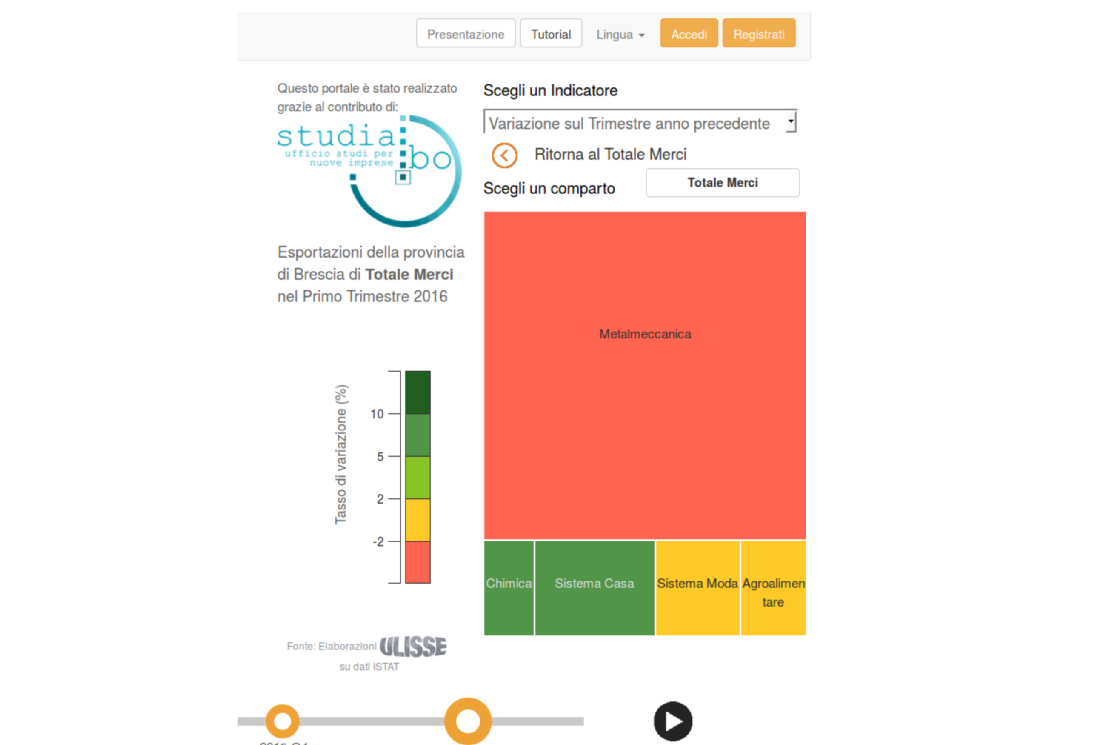Screen dimensions: 1111x745
Task: Click the small left timeline handle
Action: (282, 721)
